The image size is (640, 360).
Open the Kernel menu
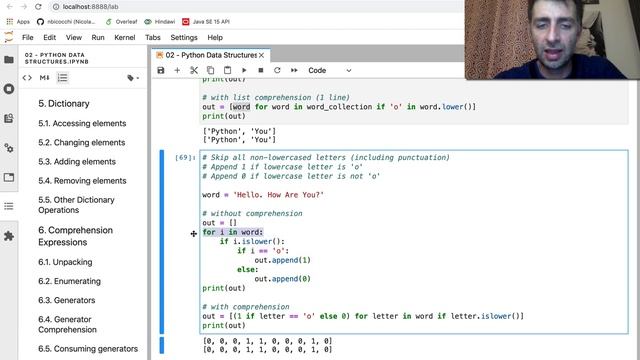pyautogui.click(x=124, y=37)
